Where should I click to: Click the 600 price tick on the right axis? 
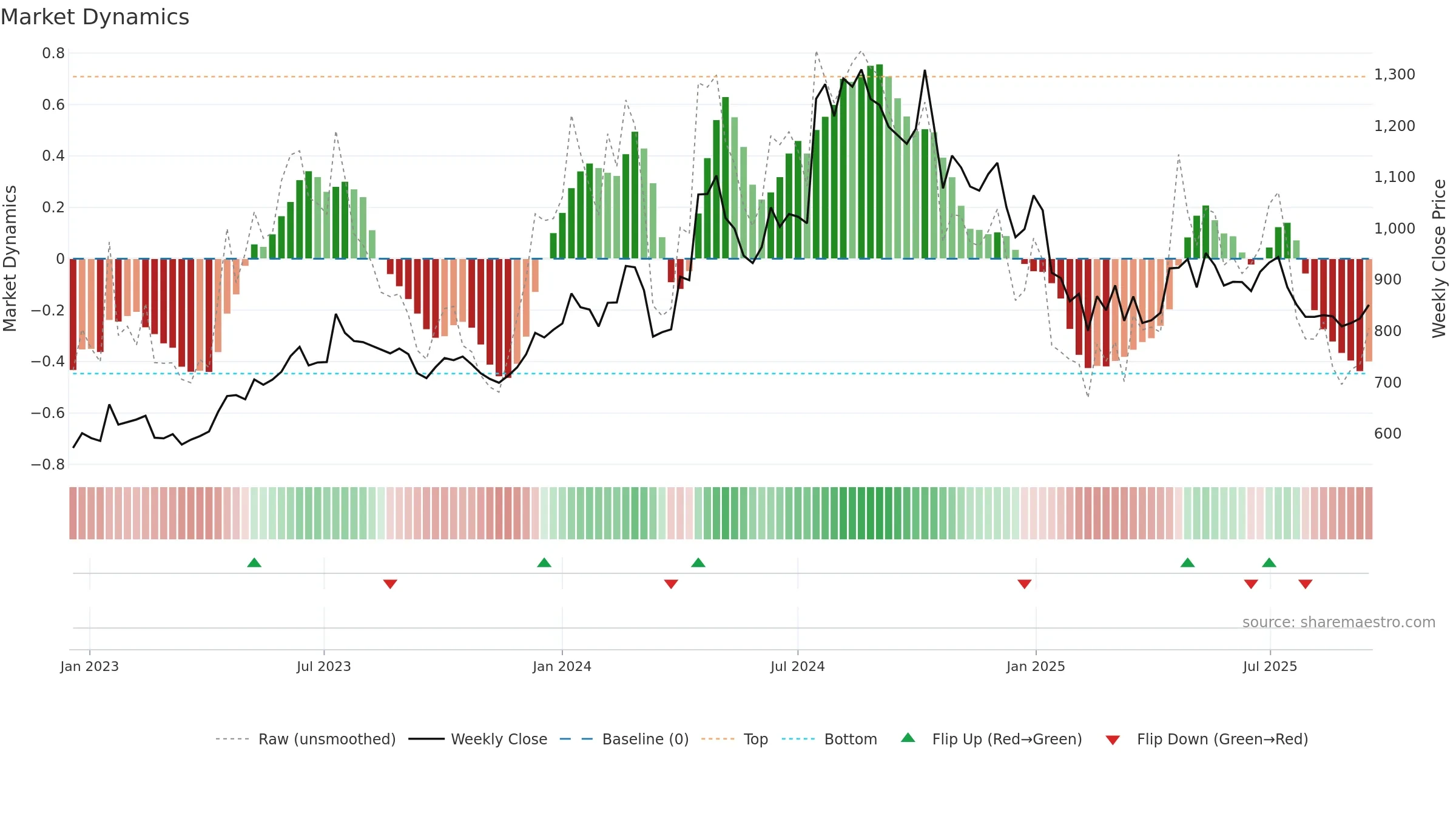click(1388, 434)
